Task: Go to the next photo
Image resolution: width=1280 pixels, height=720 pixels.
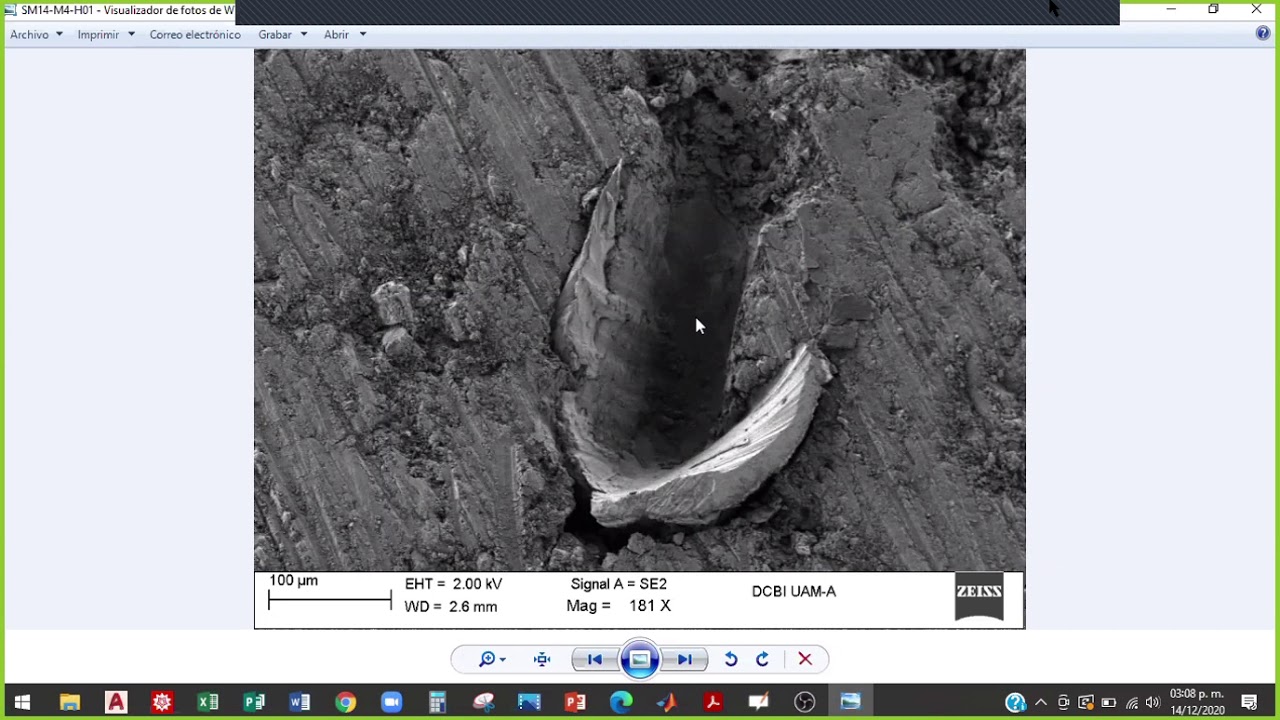Action: [685, 659]
